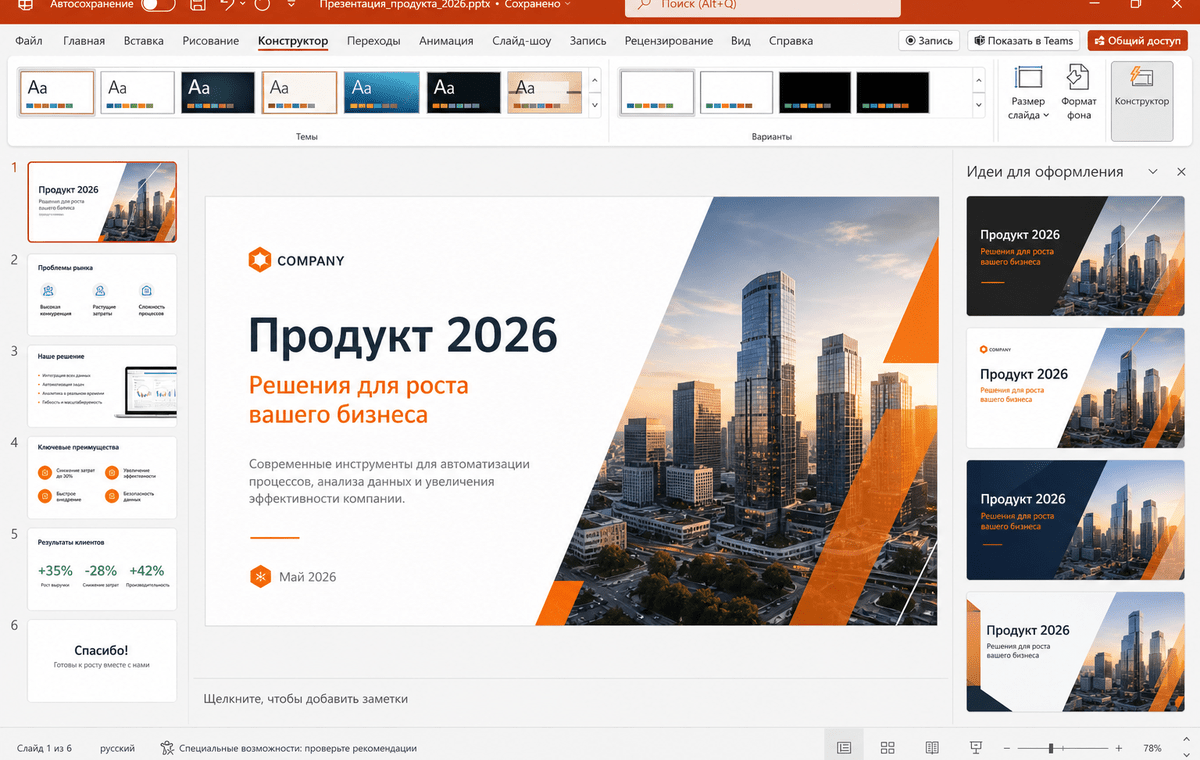Apply the bright blue gradient theme
This screenshot has width=1200, height=760.
[x=381, y=92]
